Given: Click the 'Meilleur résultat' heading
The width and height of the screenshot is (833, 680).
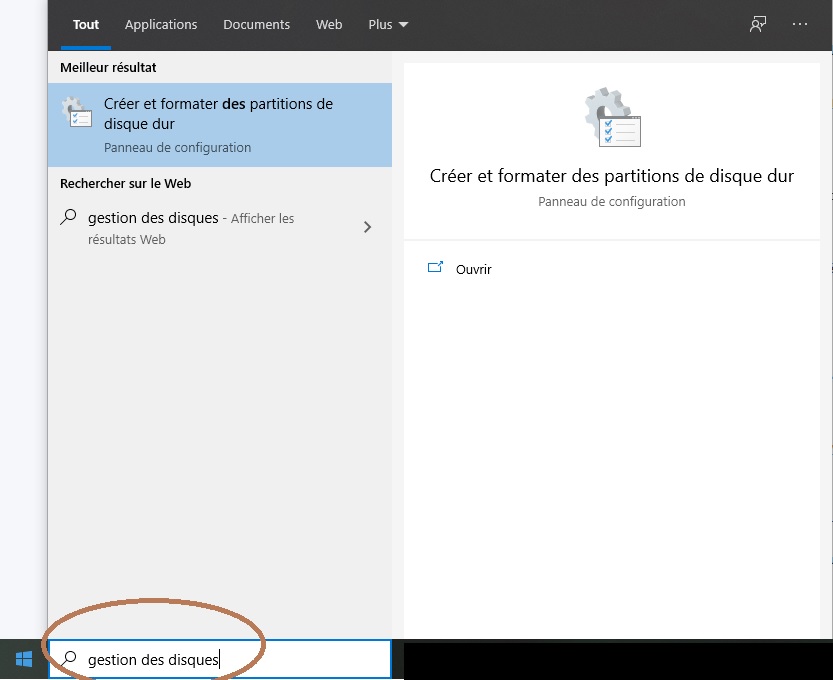Looking at the screenshot, I should (x=108, y=67).
